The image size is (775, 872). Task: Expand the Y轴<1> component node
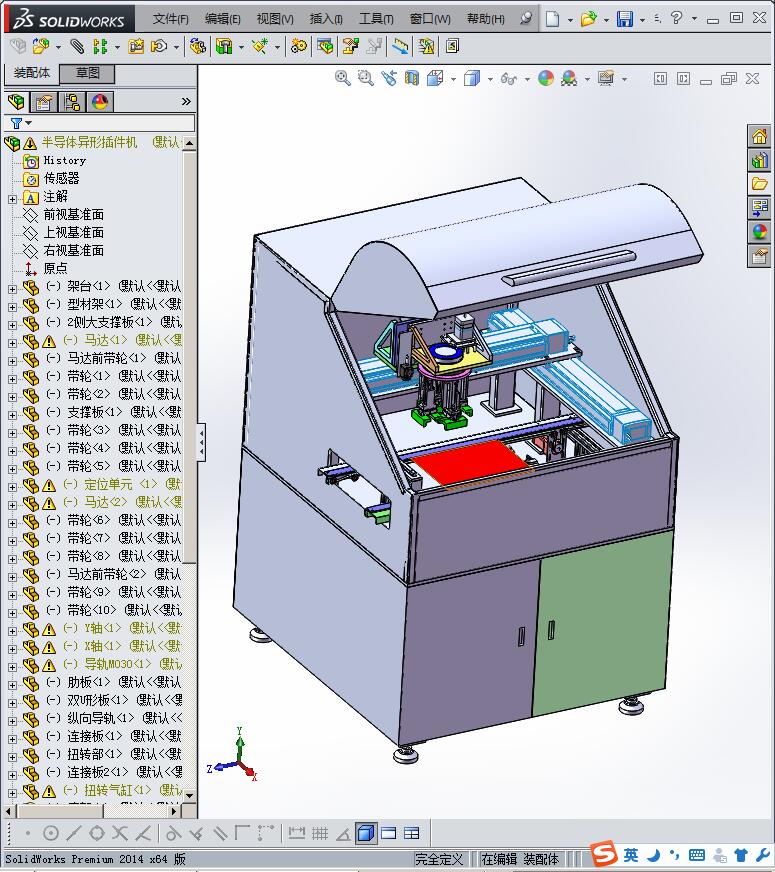click(12, 631)
